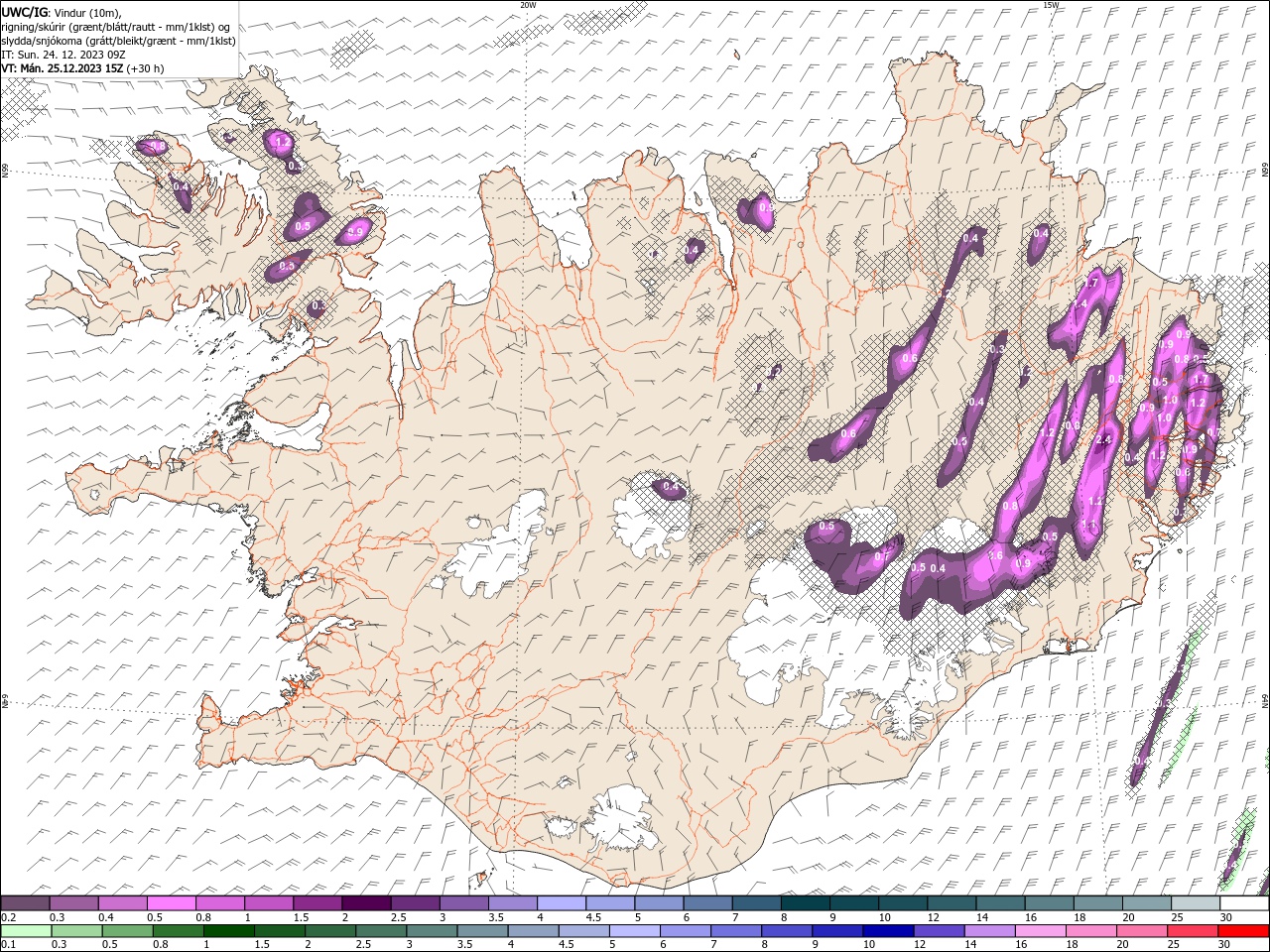Image resolution: width=1270 pixels, height=952 pixels.
Task: Click the 15W longitude label
Action: click(x=1051, y=5)
